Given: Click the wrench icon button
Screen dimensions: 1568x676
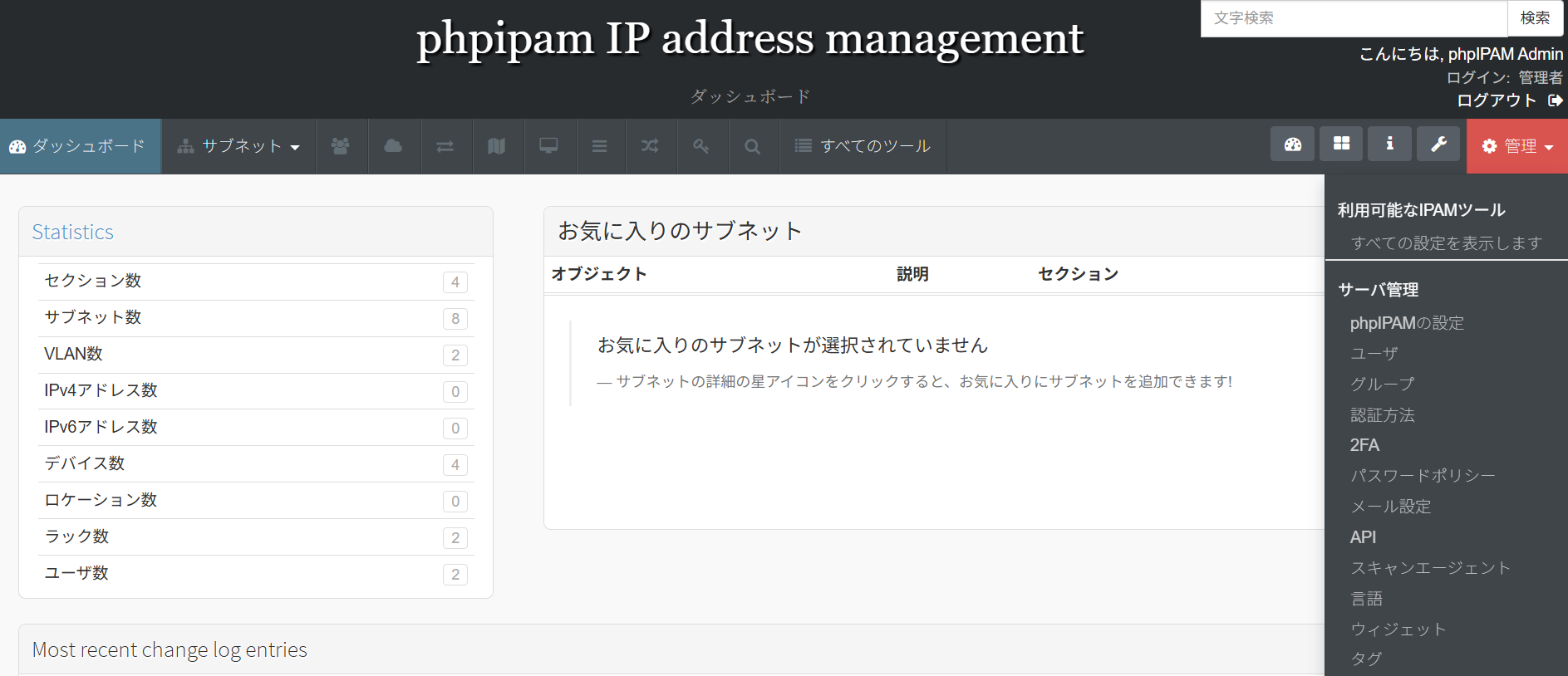Looking at the screenshot, I should coord(1438,144).
